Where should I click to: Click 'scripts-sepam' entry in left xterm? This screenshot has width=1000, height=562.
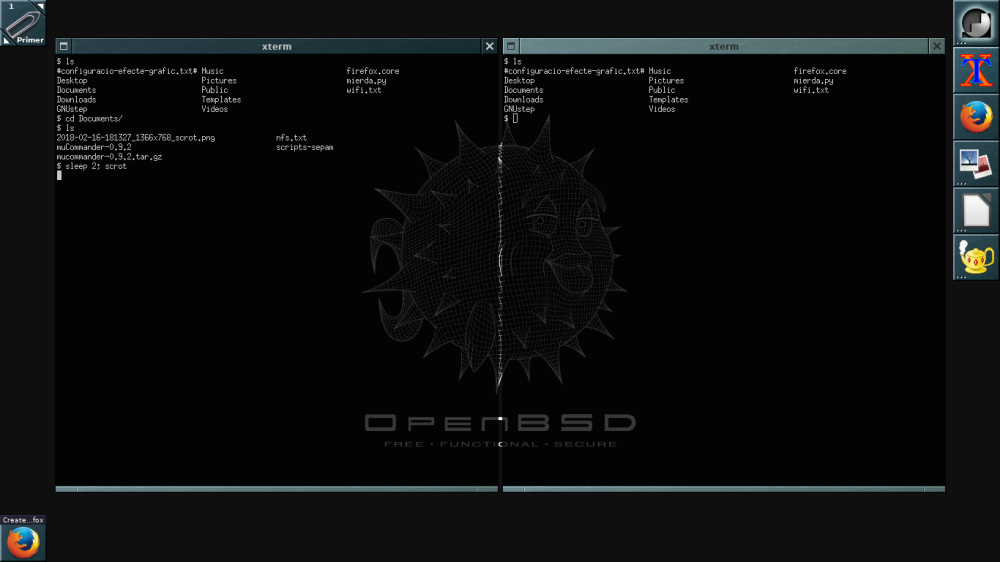(305, 147)
